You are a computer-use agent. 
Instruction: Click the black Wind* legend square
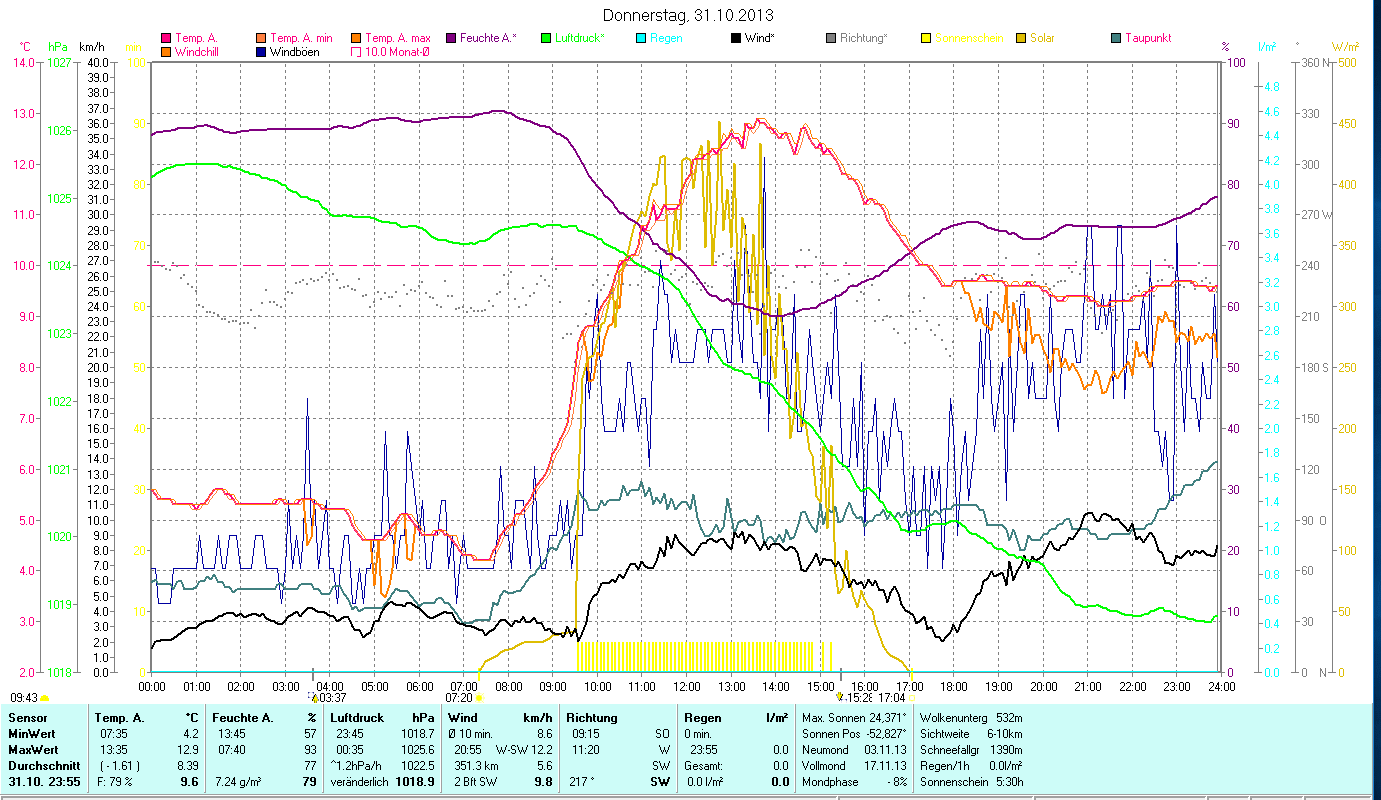(x=736, y=39)
